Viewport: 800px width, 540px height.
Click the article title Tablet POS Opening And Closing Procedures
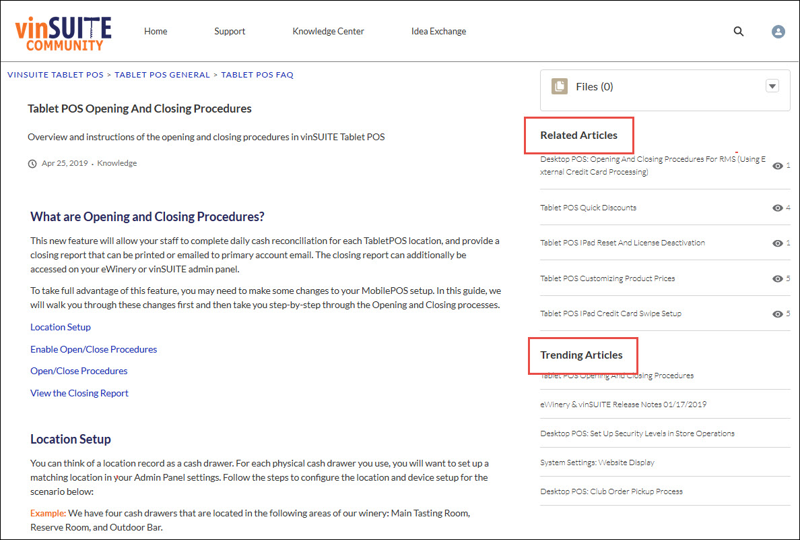pos(139,109)
